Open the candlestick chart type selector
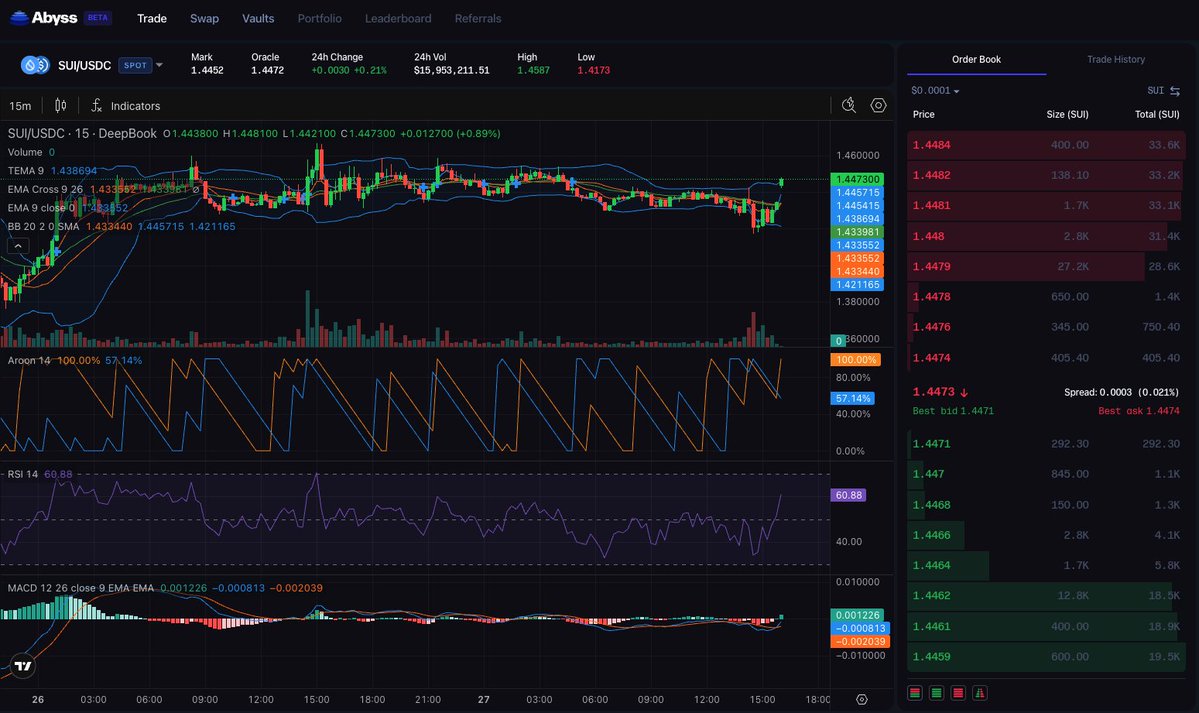 (61, 105)
